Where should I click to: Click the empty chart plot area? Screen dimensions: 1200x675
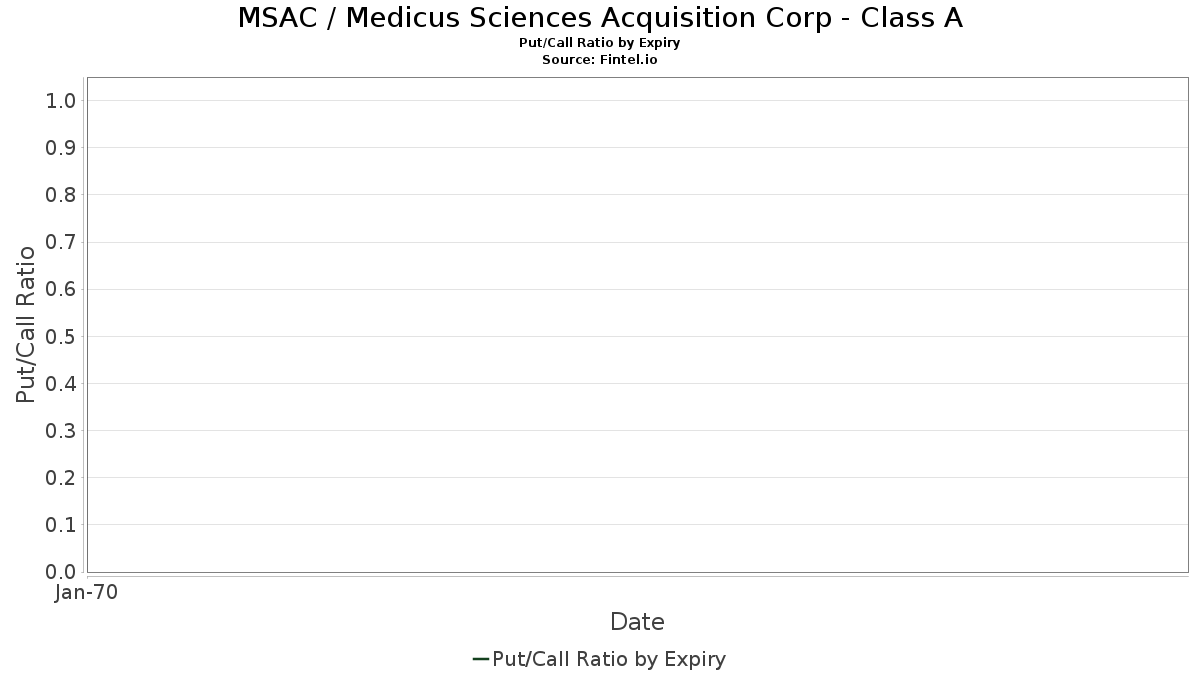[x=637, y=325]
